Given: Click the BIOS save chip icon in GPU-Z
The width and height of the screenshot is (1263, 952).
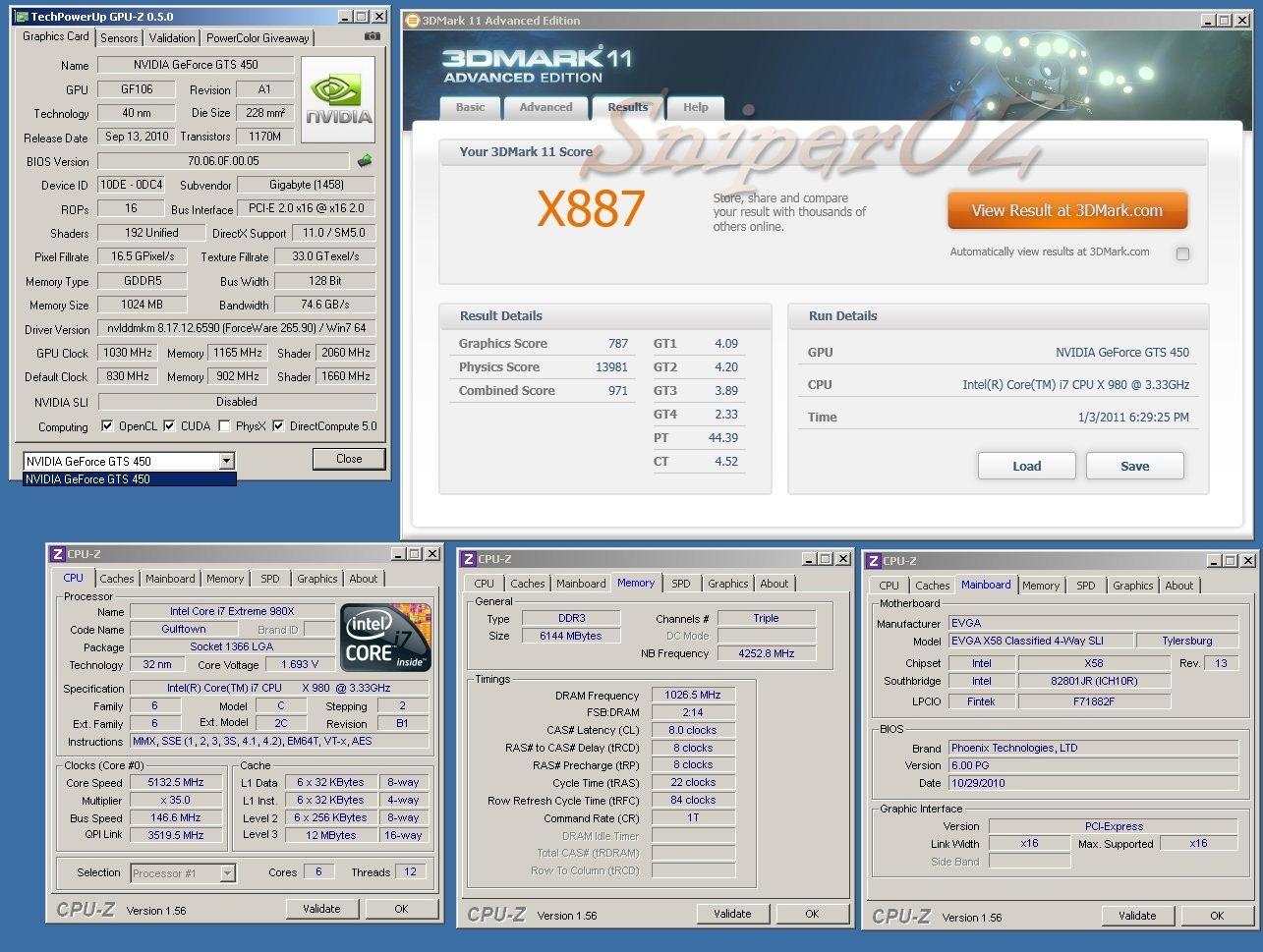Looking at the screenshot, I should 365,160.
